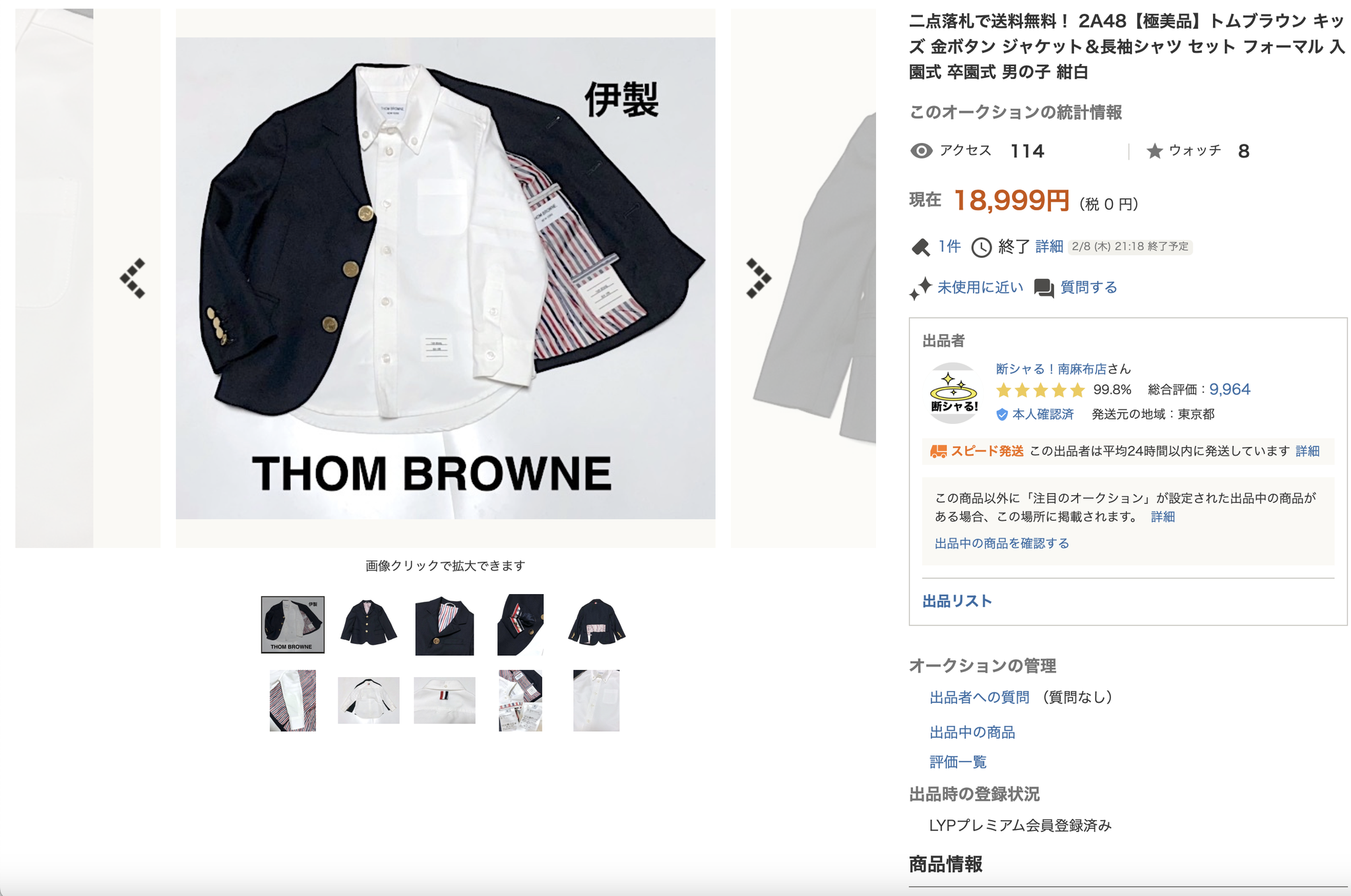Click the clock end time icon
This screenshot has width=1351, height=896.
pos(981,247)
